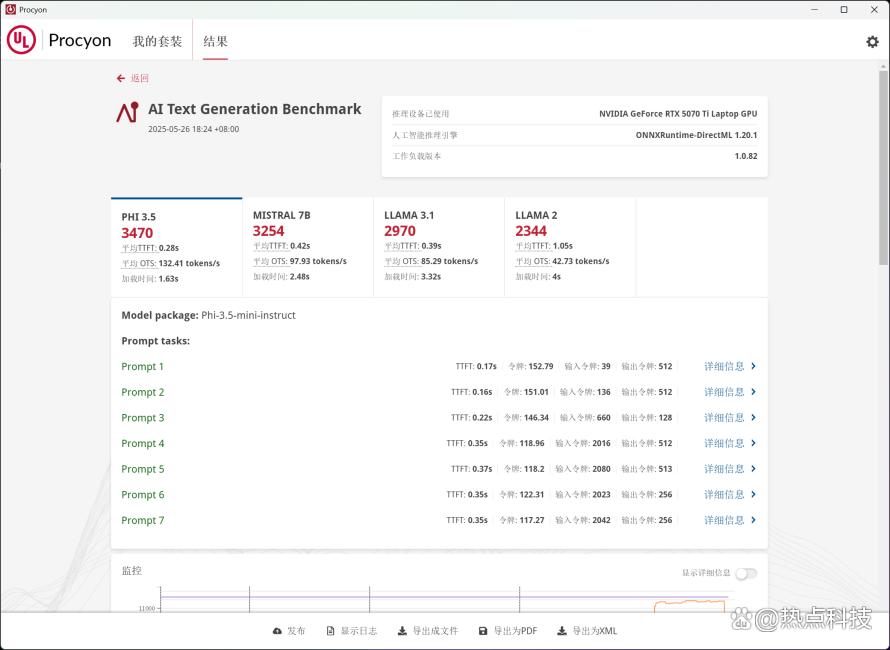Click the benchmark date 2025-05-26 text
Viewport: 890px width, 650px height.
coord(194,129)
